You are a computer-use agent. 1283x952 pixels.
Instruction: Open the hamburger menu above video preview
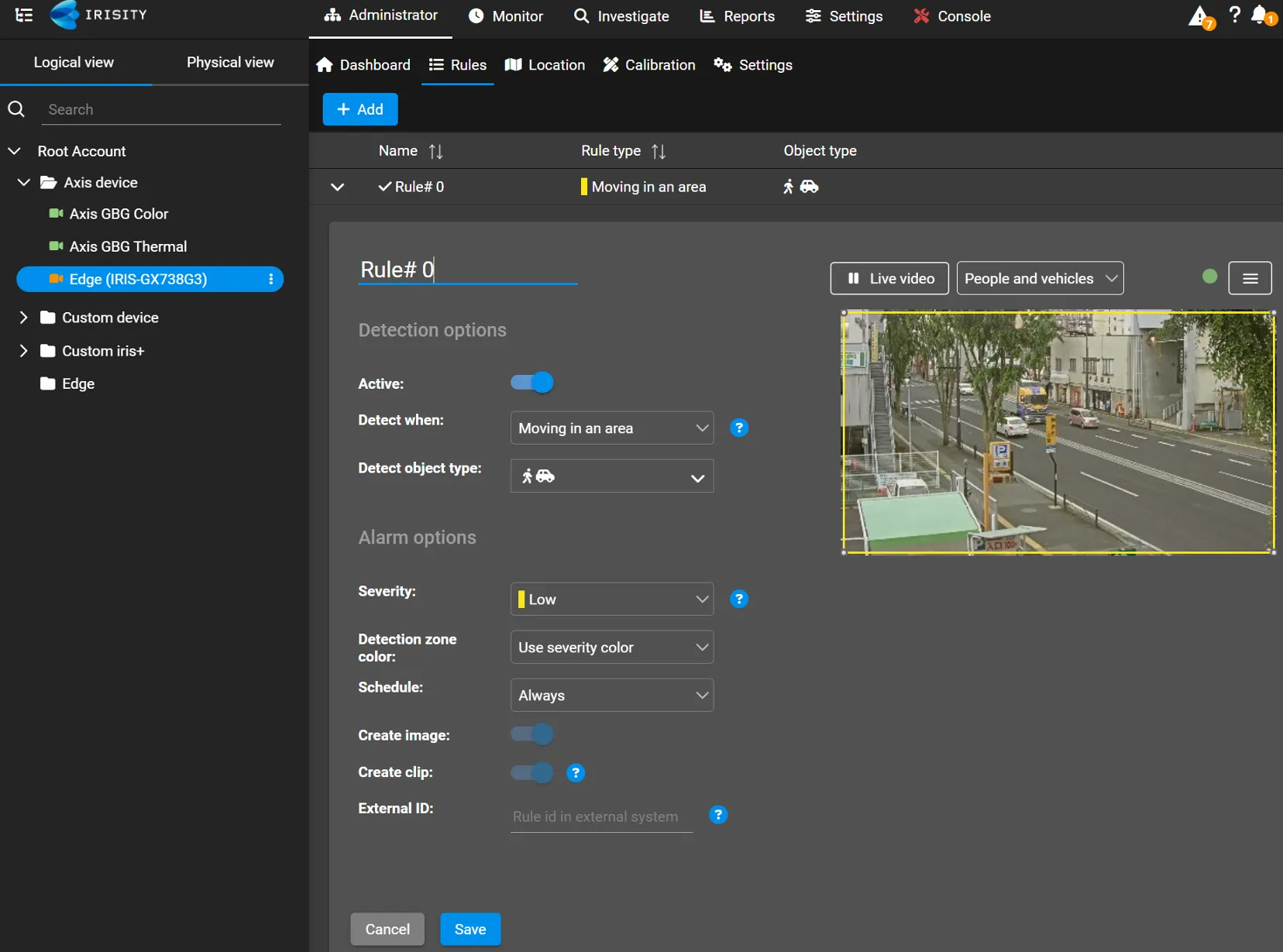pos(1250,278)
